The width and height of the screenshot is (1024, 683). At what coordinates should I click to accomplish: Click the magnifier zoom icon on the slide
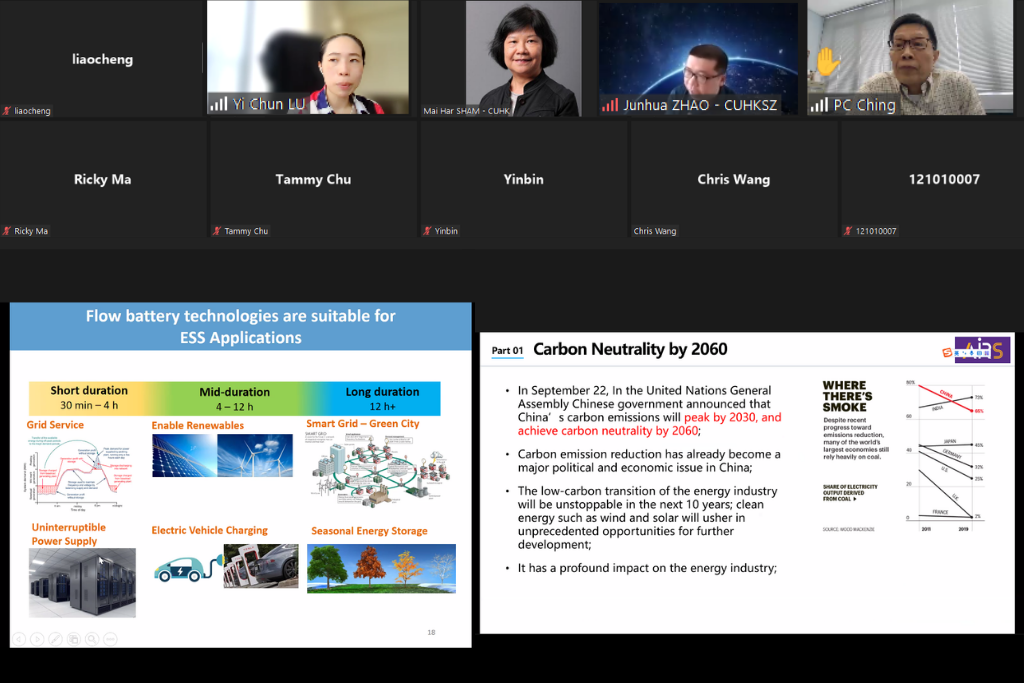click(x=91, y=638)
